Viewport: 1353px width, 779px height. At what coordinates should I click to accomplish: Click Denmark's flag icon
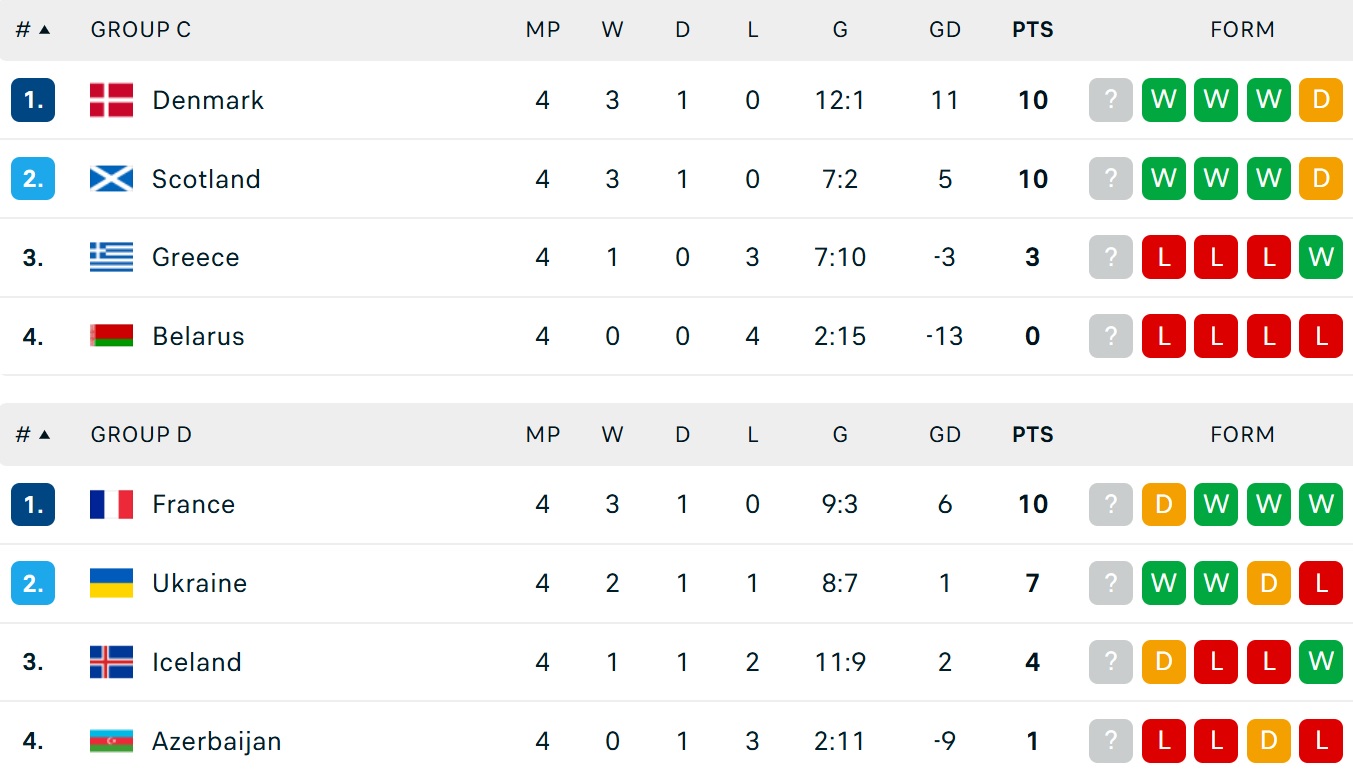[111, 100]
